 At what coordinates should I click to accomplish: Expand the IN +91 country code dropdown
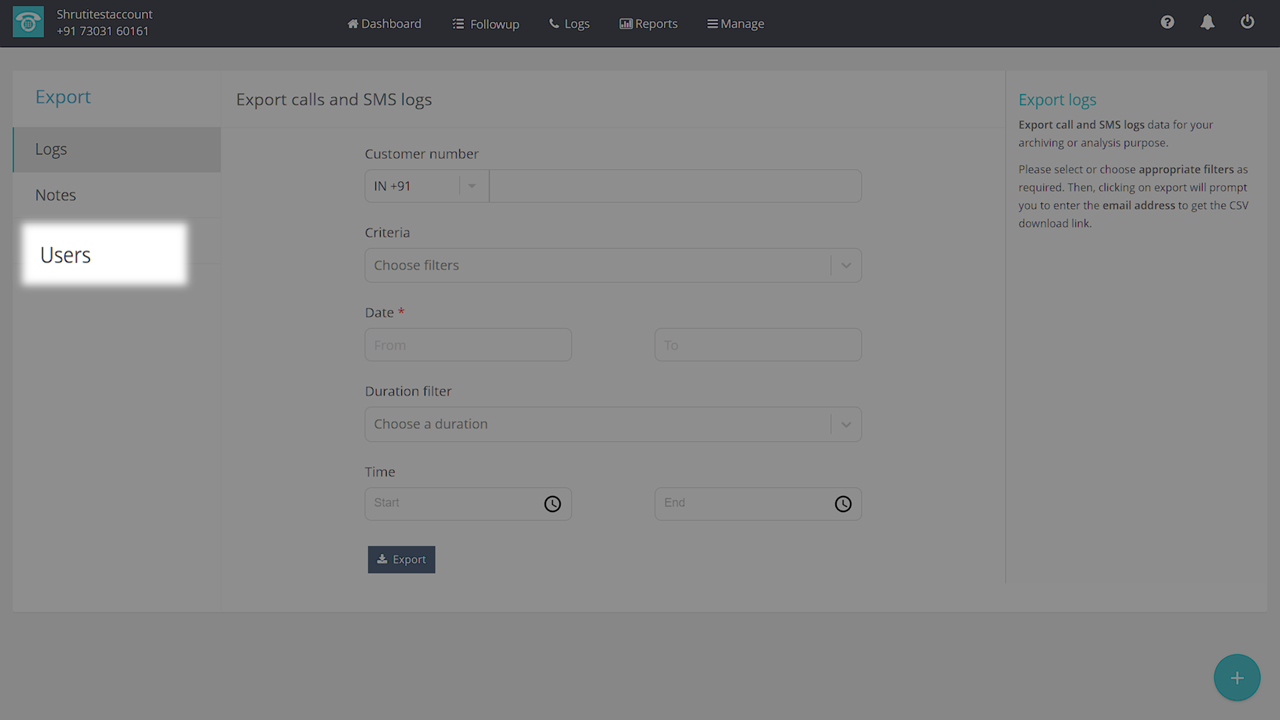pyautogui.click(x=426, y=186)
